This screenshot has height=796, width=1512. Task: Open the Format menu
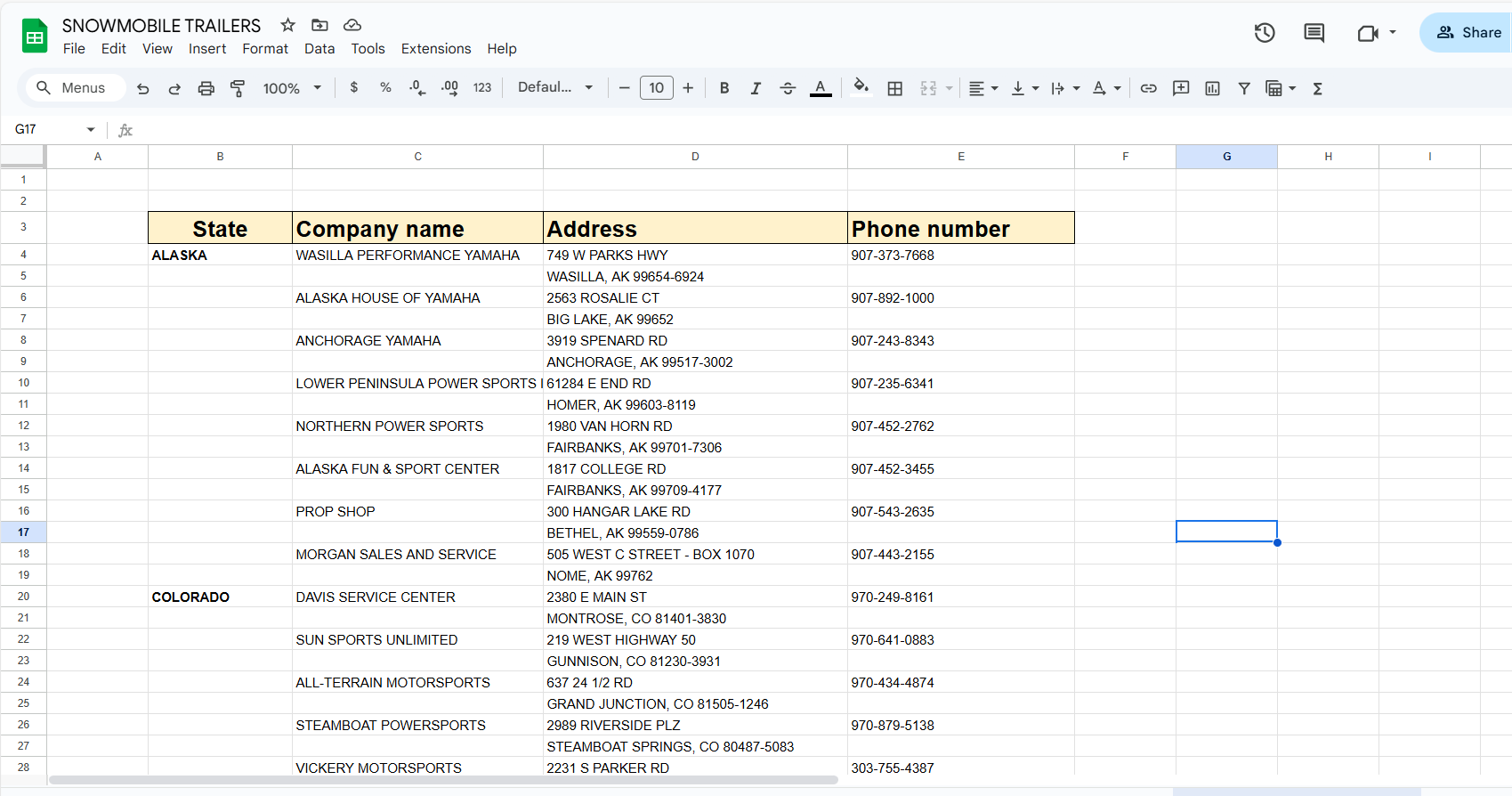(x=265, y=49)
